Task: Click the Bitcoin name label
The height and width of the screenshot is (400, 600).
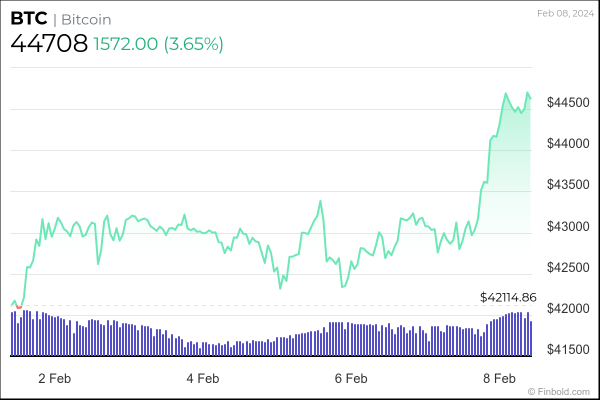Action: click(x=82, y=20)
